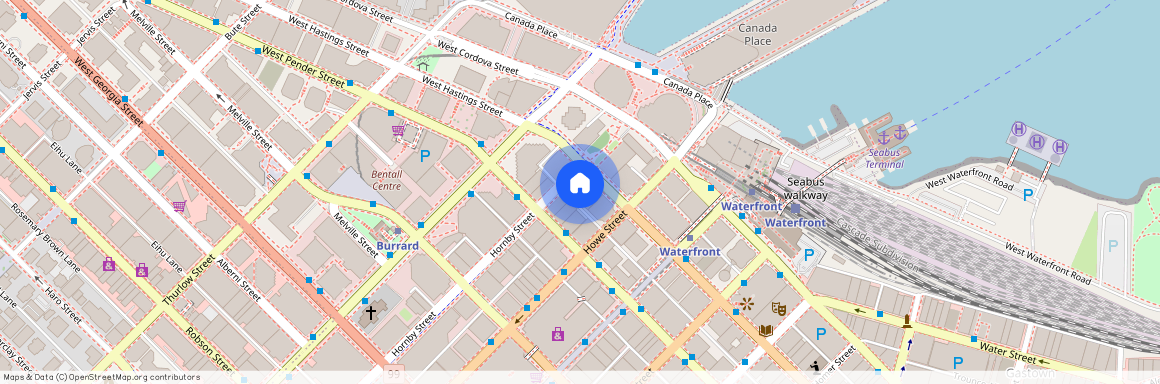This screenshot has width=1160, height=384.
Task: Select the station square icon above Burrard label
Action: coord(397,232)
